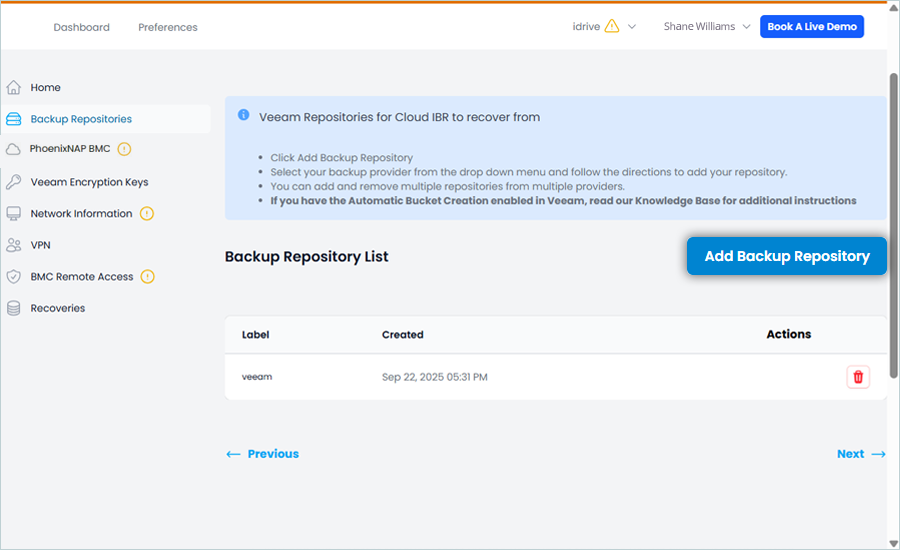Click the warning badge beside PhoenixNAP BMC
The width and height of the screenshot is (900, 550).
click(x=125, y=149)
